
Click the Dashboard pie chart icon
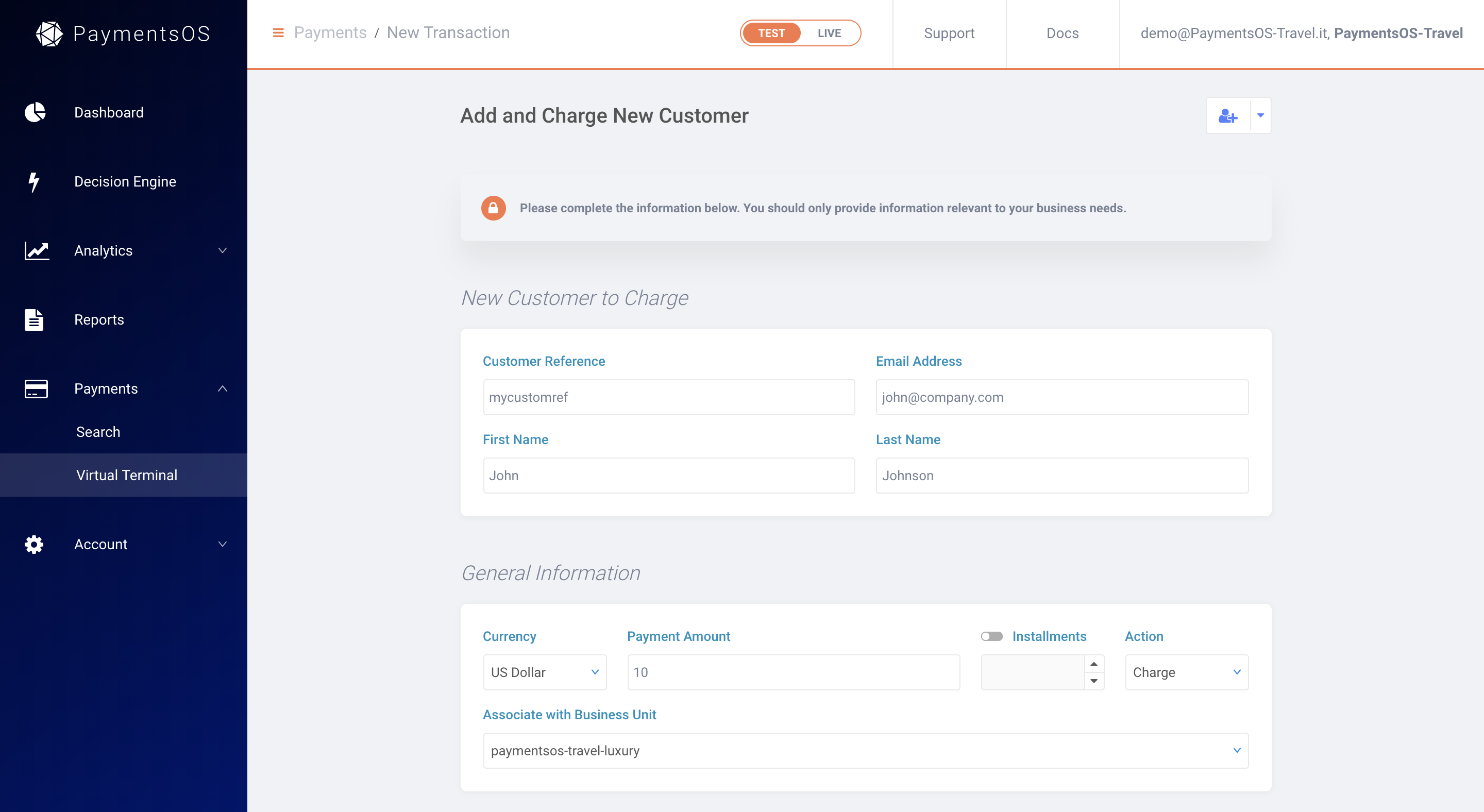point(35,112)
